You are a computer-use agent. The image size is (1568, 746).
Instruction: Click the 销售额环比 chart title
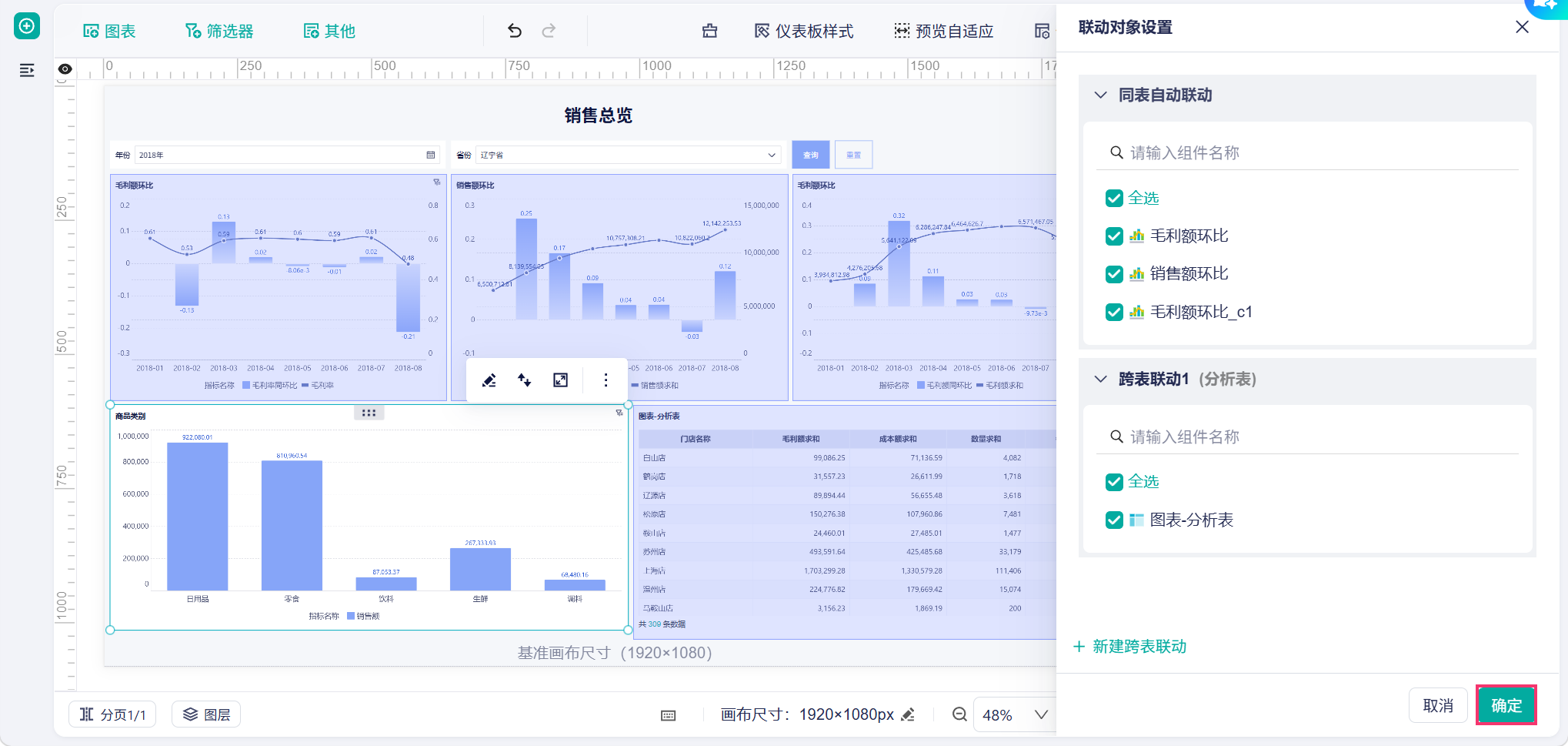(x=475, y=186)
